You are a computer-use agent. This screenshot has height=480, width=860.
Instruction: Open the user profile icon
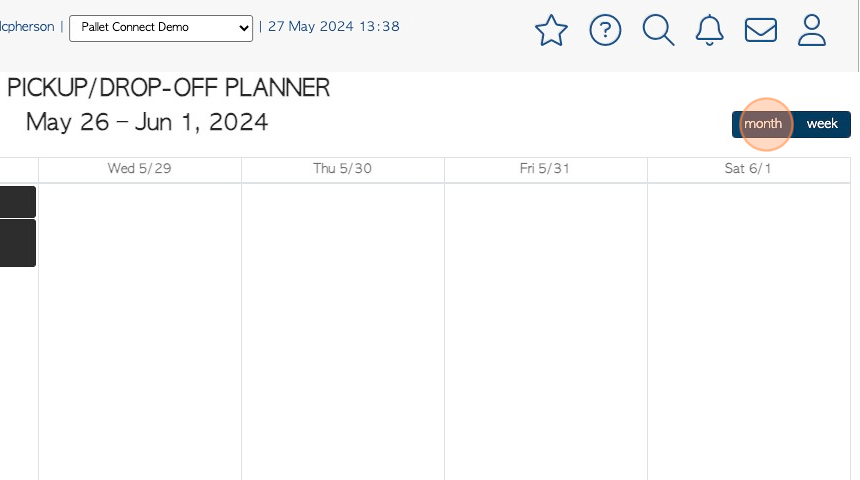812,30
